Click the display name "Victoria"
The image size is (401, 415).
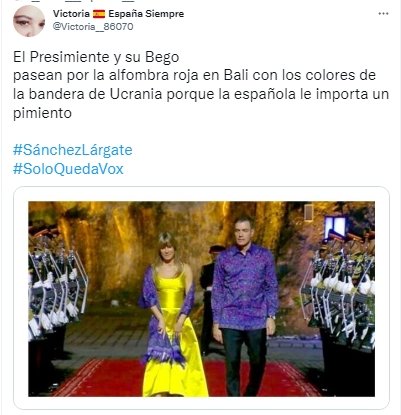pyautogui.click(x=71, y=14)
